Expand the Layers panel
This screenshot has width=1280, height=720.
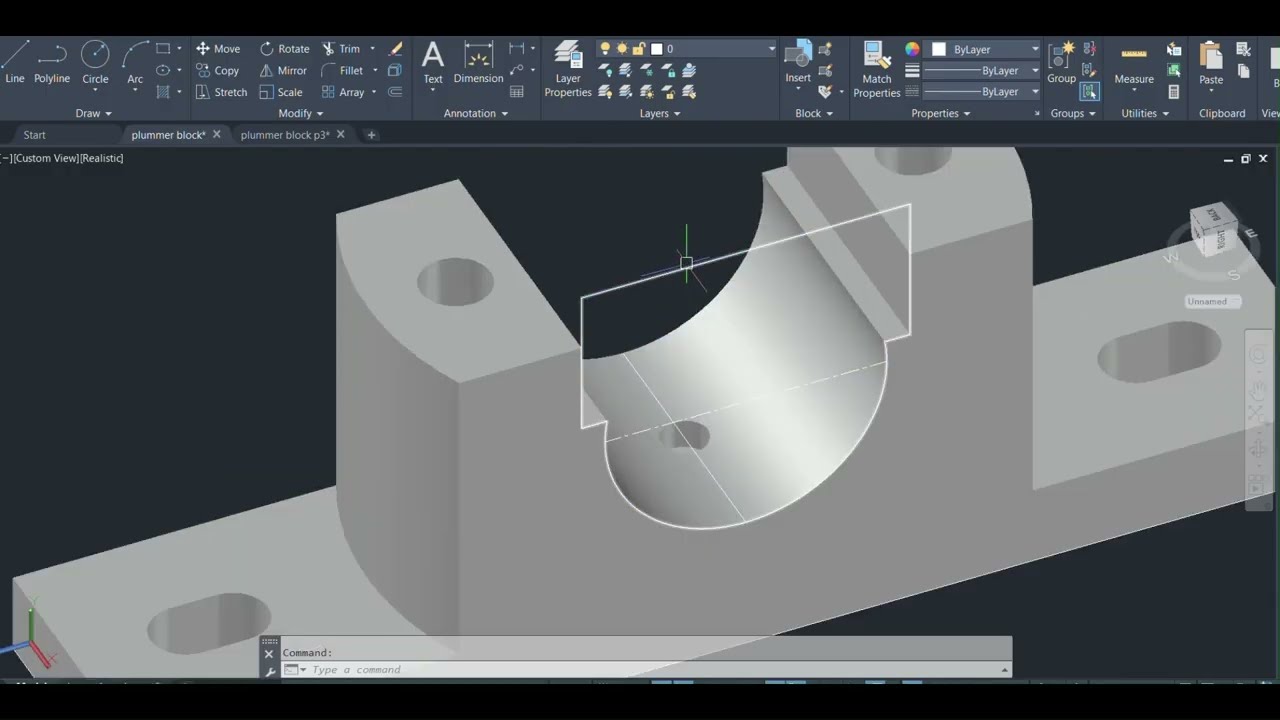click(660, 113)
